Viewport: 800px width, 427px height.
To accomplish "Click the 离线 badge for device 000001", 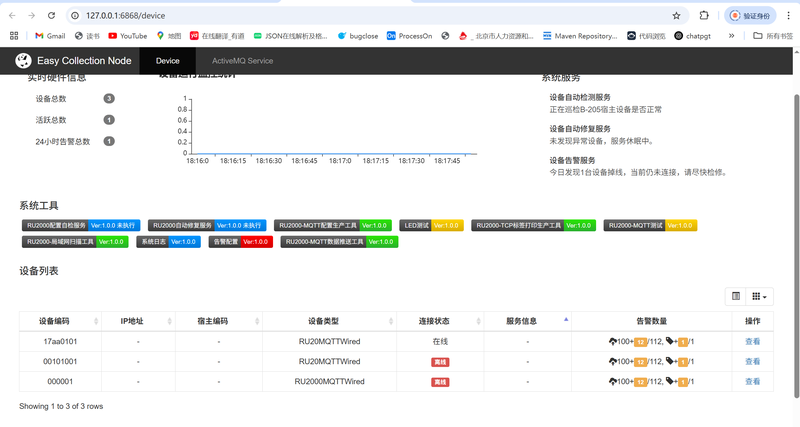I will [x=440, y=382].
